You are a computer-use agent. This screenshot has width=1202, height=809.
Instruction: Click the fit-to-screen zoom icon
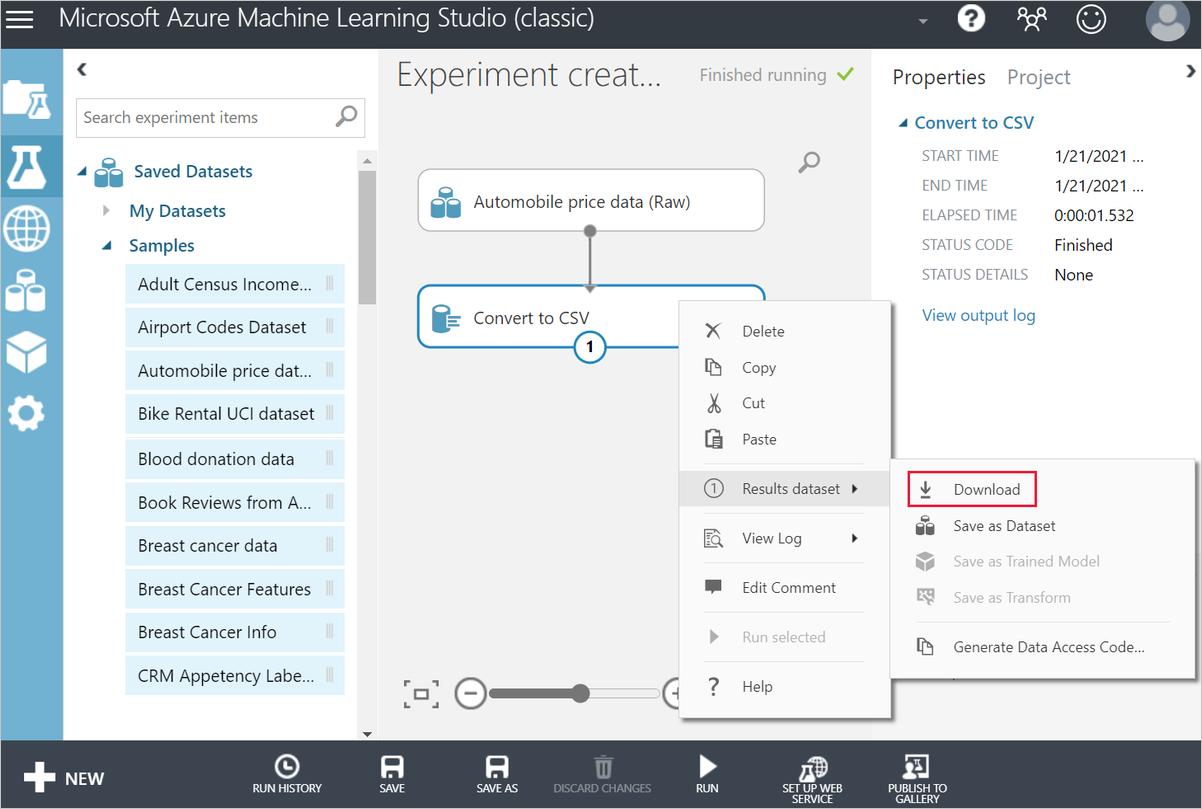tap(421, 693)
